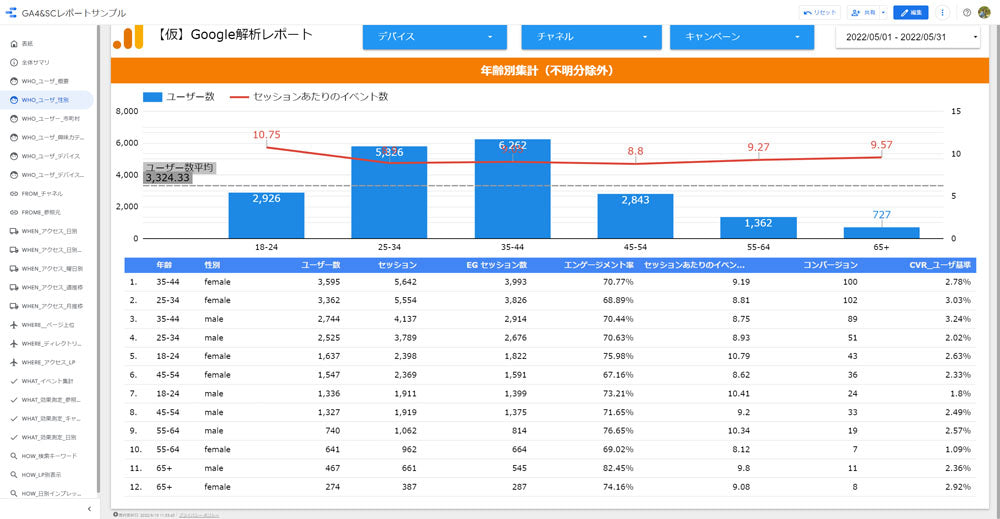Open the キャンペーン filter dropdown
The width and height of the screenshot is (1000, 519).
point(741,37)
